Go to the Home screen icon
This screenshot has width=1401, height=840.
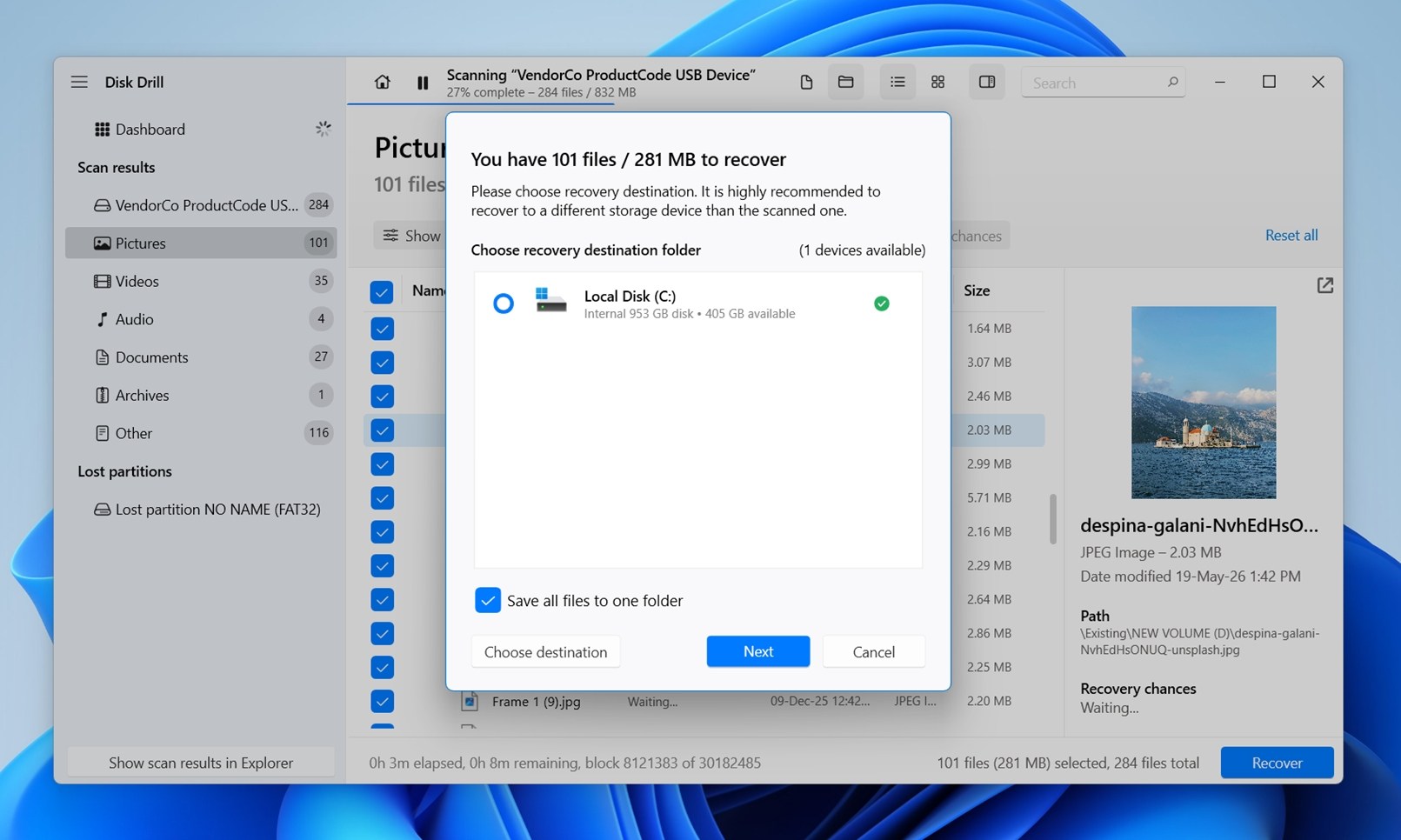point(382,82)
